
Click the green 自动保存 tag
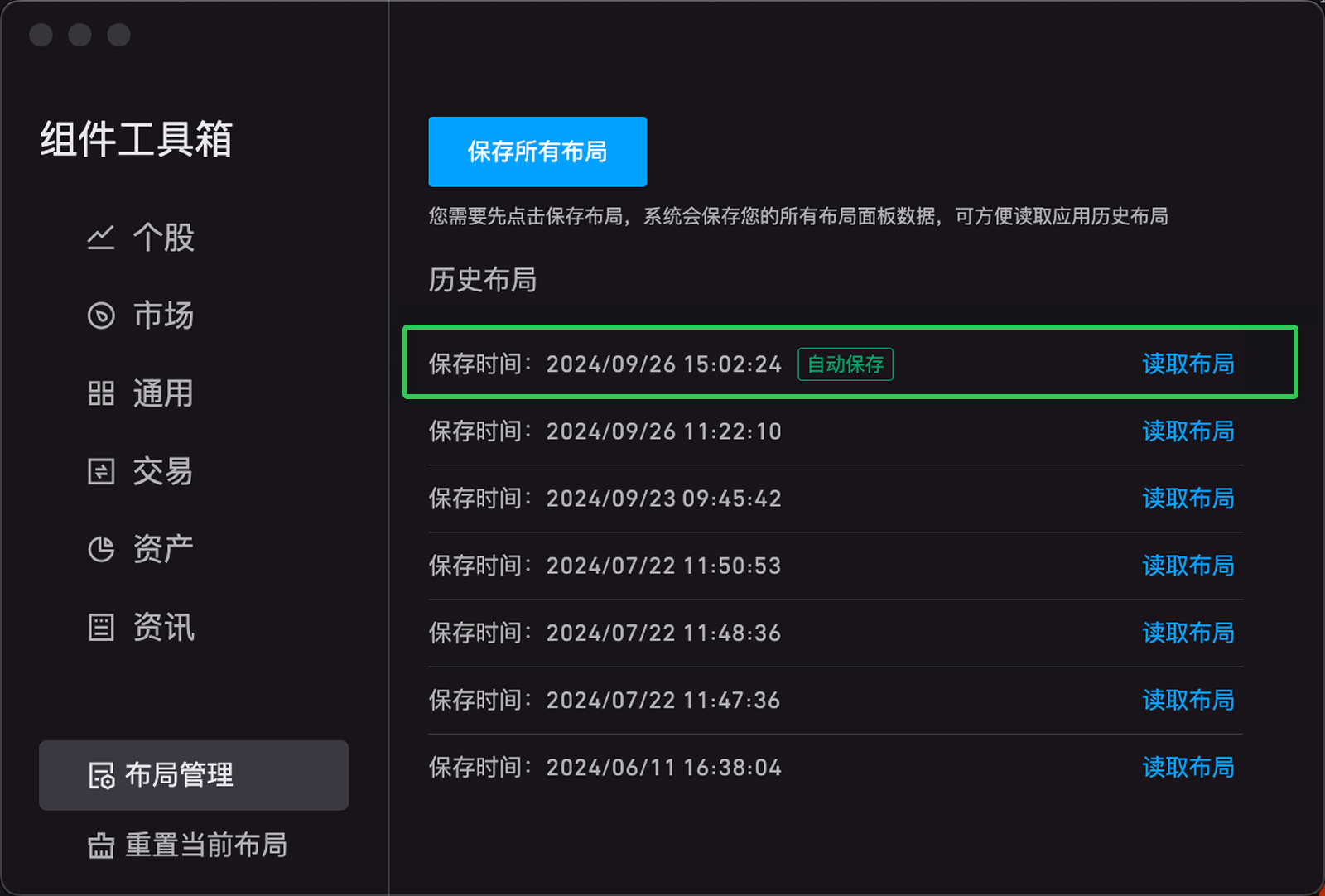tap(845, 364)
